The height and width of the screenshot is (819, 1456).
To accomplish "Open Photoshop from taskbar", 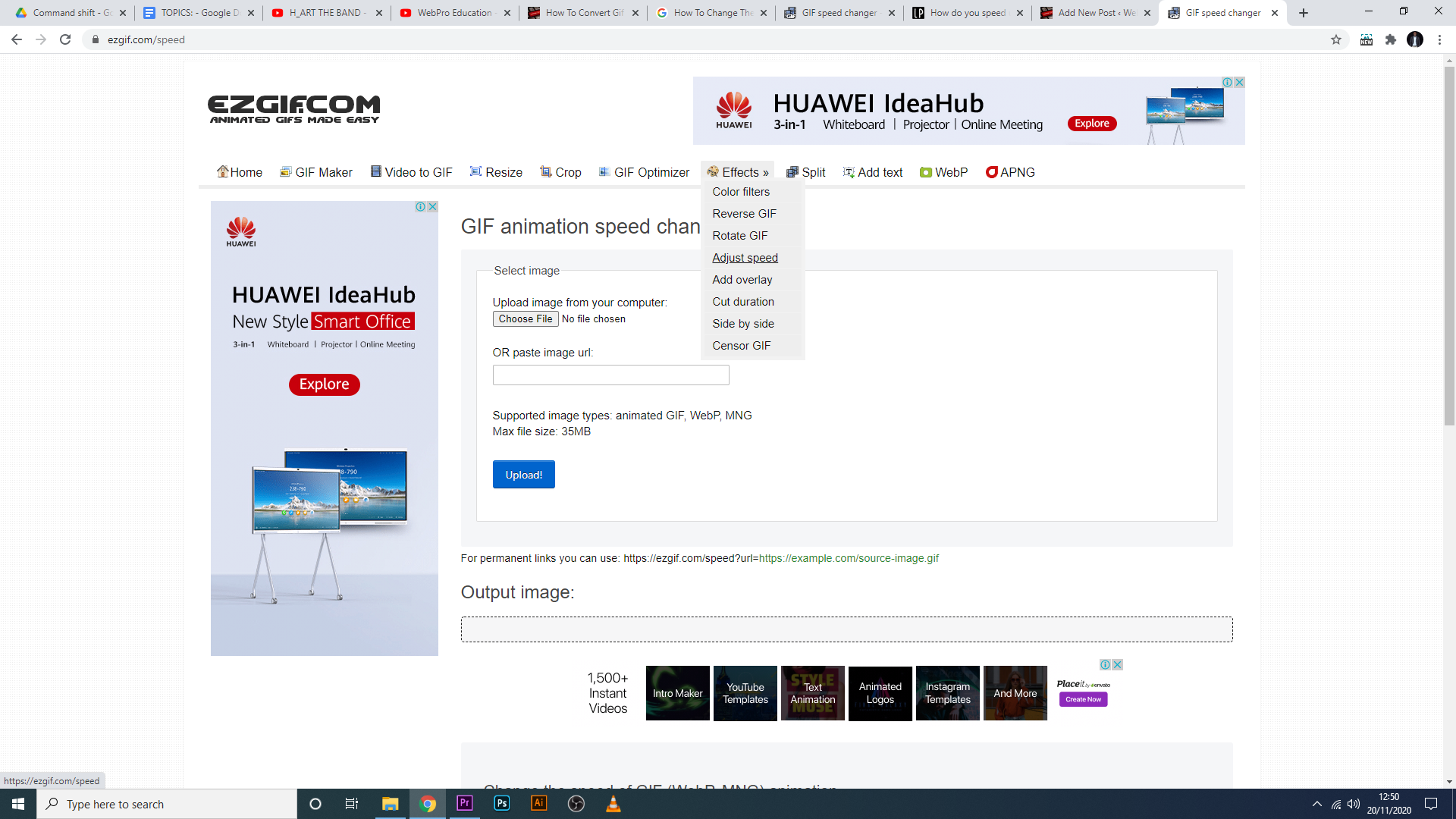I will click(x=501, y=803).
